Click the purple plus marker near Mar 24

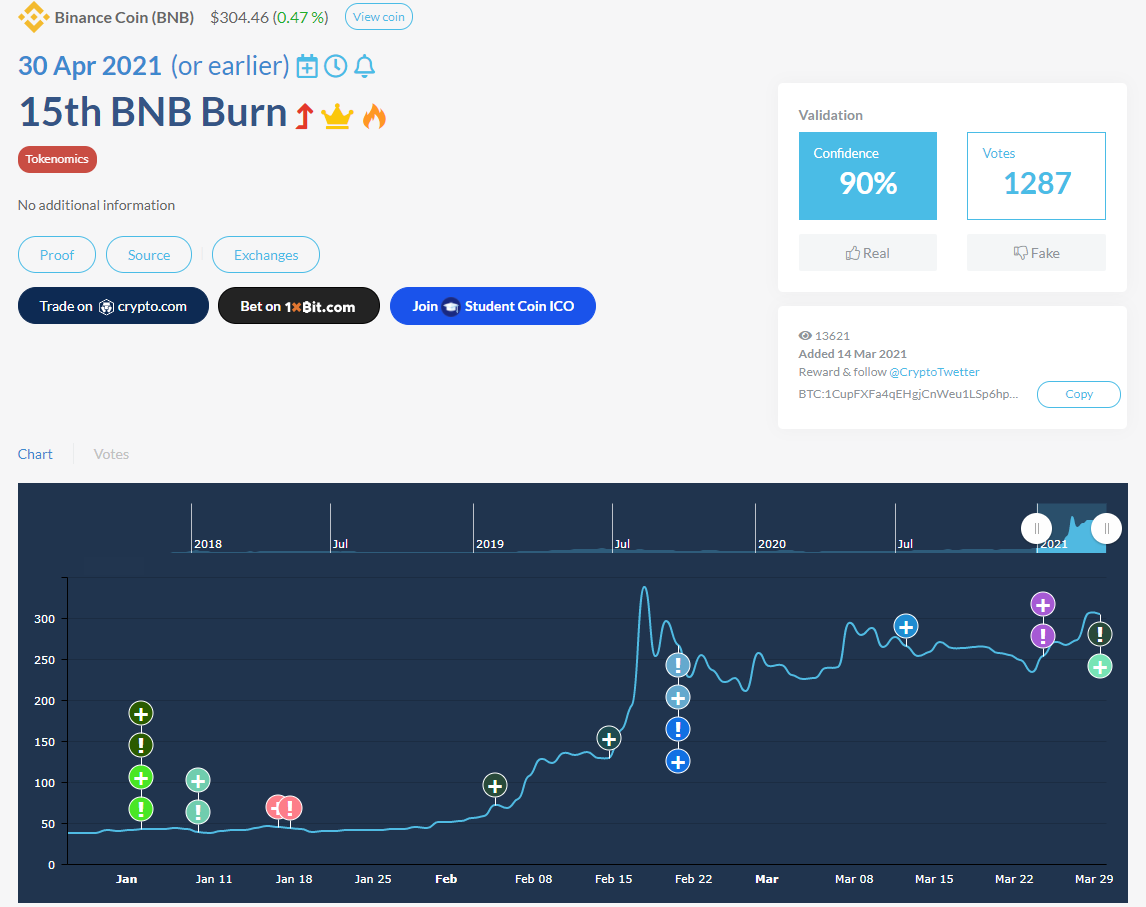(x=1043, y=604)
